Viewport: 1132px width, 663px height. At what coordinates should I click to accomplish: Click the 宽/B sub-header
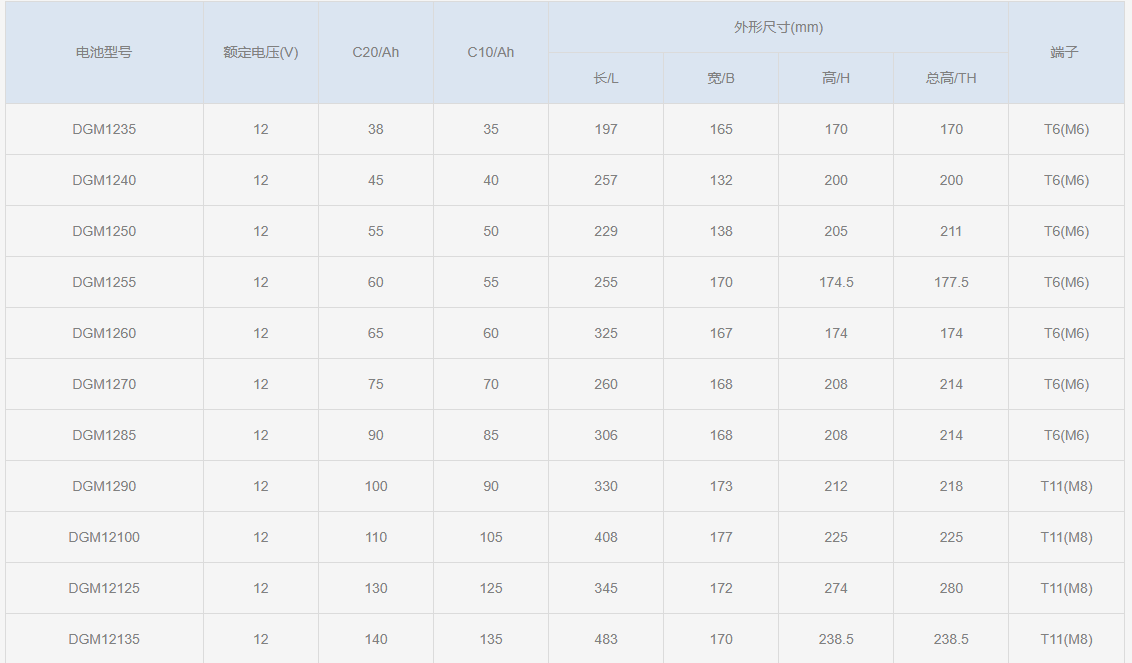click(720, 78)
